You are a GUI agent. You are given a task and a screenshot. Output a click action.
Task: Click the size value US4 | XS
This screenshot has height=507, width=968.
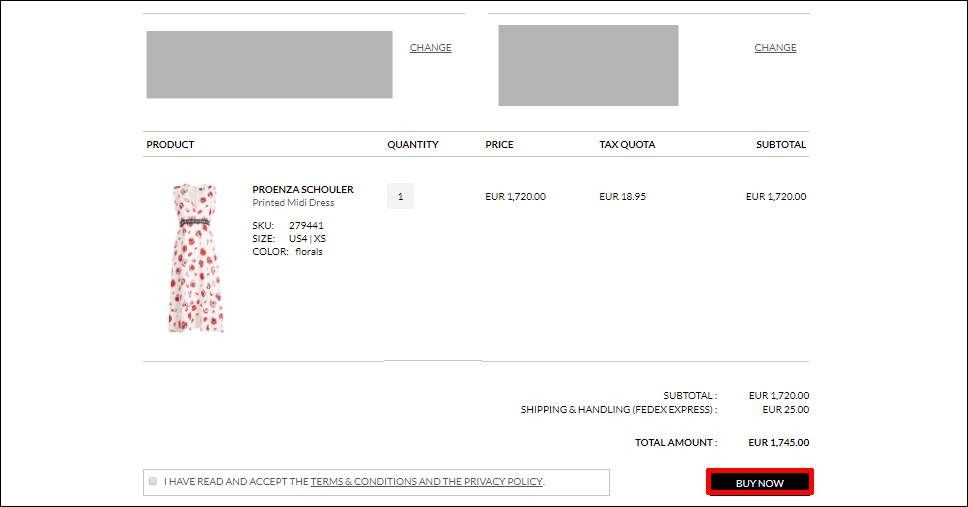click(307, 238)
